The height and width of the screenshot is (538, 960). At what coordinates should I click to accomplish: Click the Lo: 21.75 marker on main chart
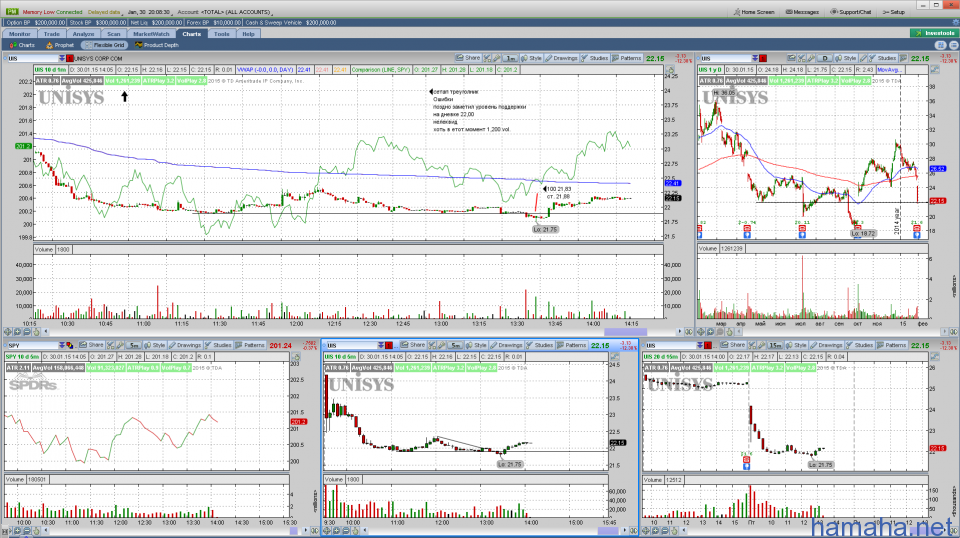545,230
